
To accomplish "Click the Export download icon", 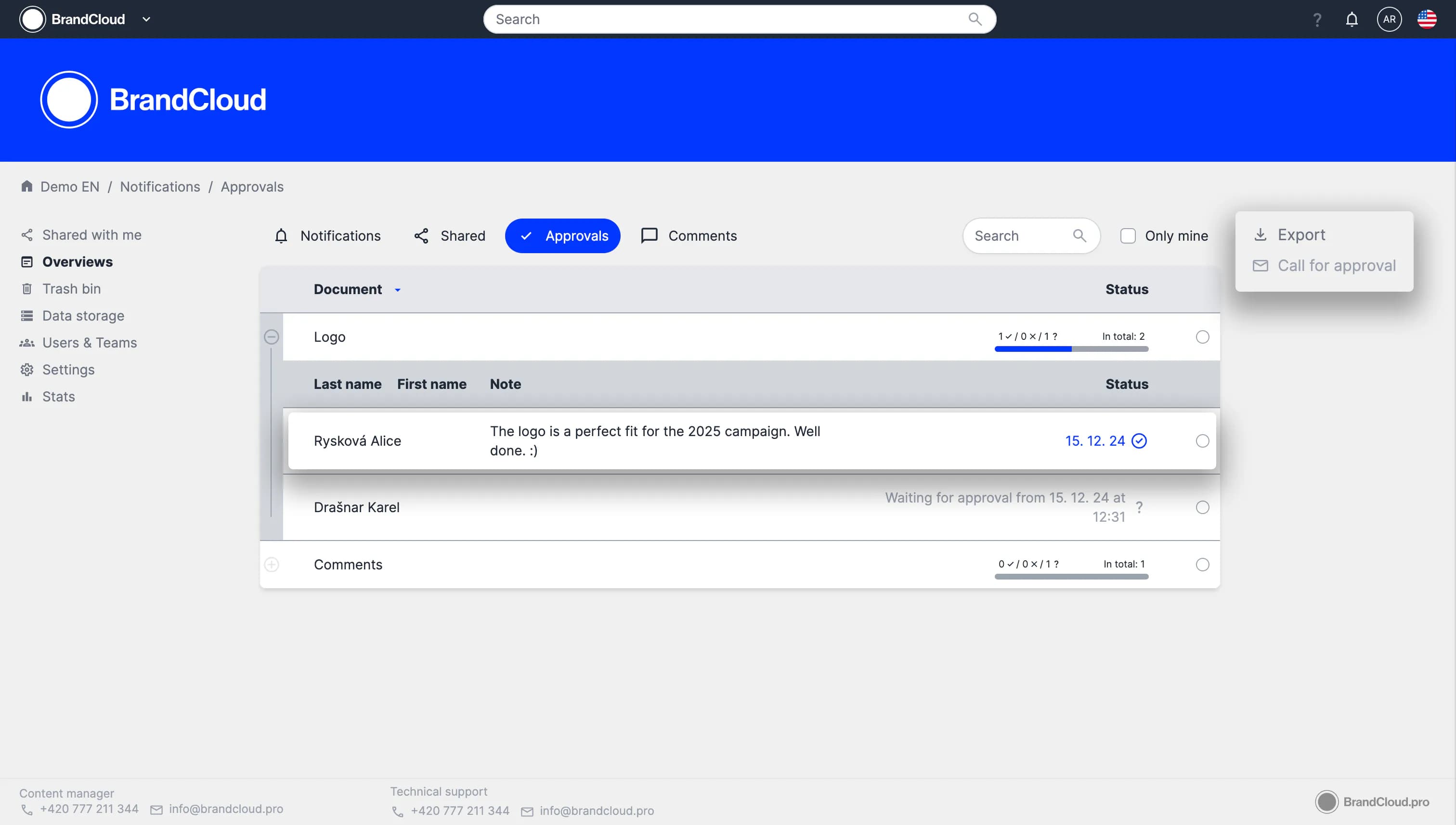I will tap(1260, 234).
